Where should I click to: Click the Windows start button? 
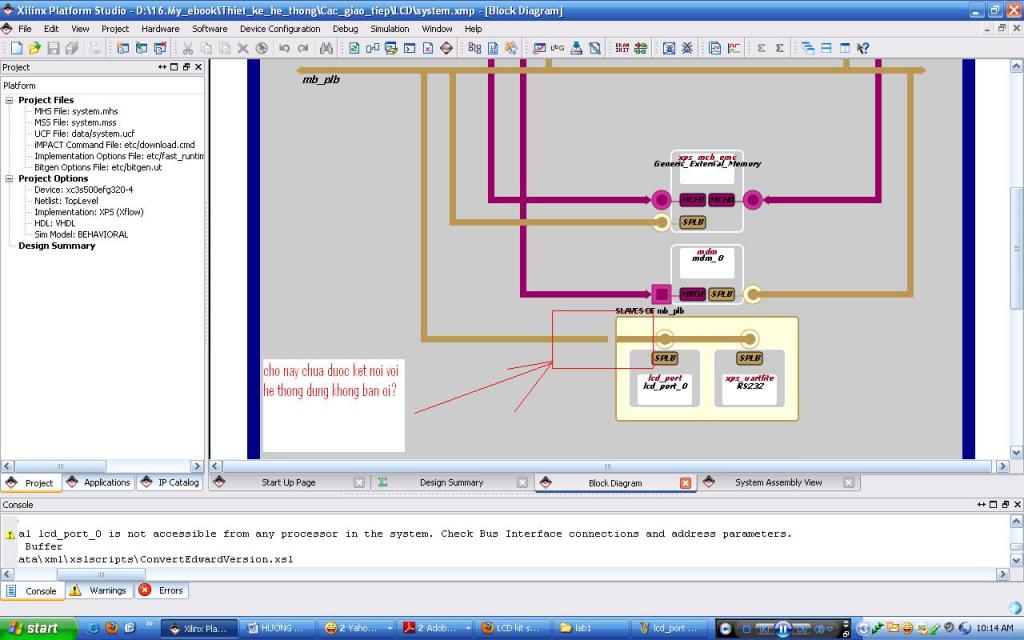(39, 628)
